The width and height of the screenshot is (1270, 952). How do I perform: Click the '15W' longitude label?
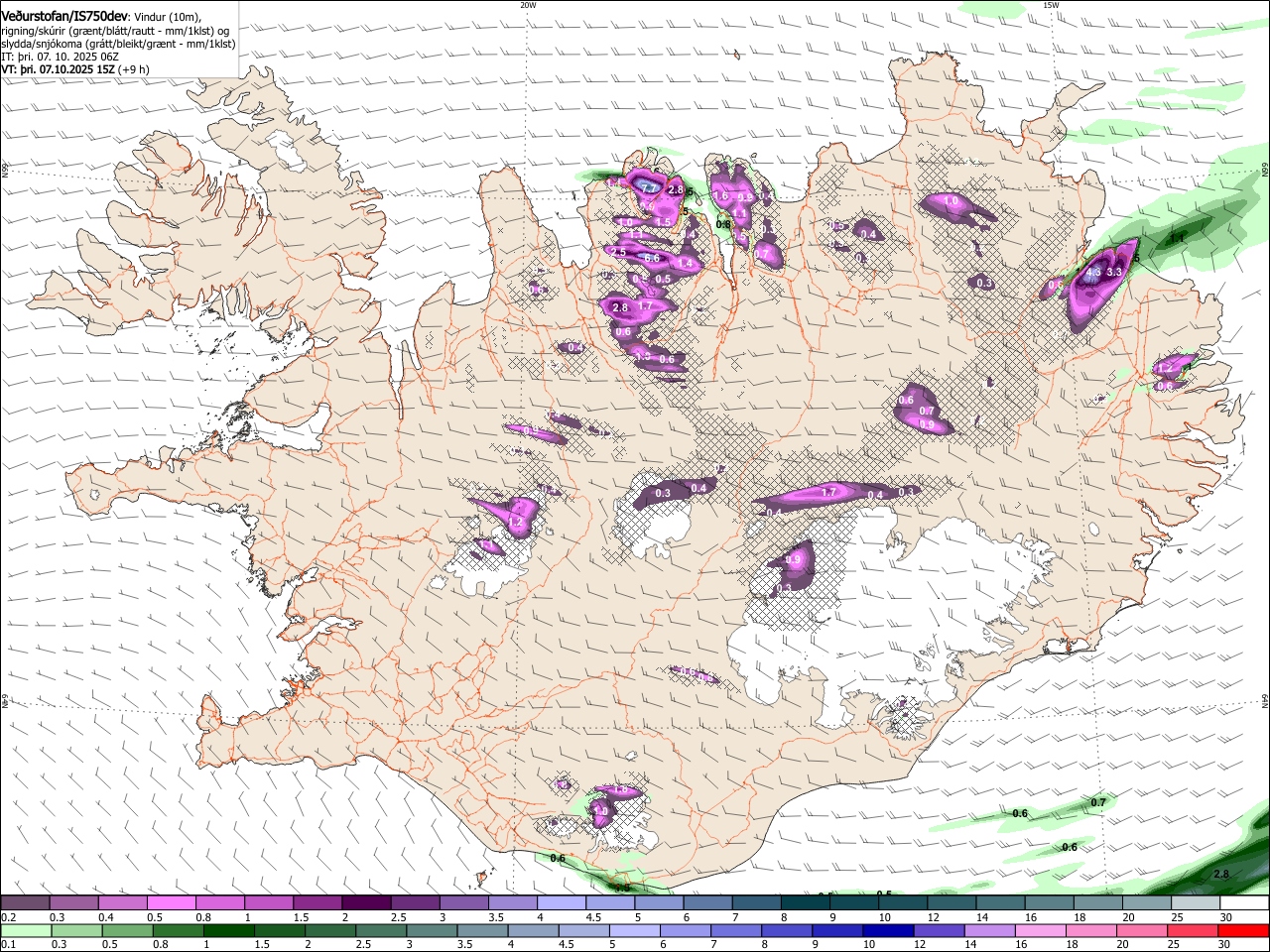1051,5
